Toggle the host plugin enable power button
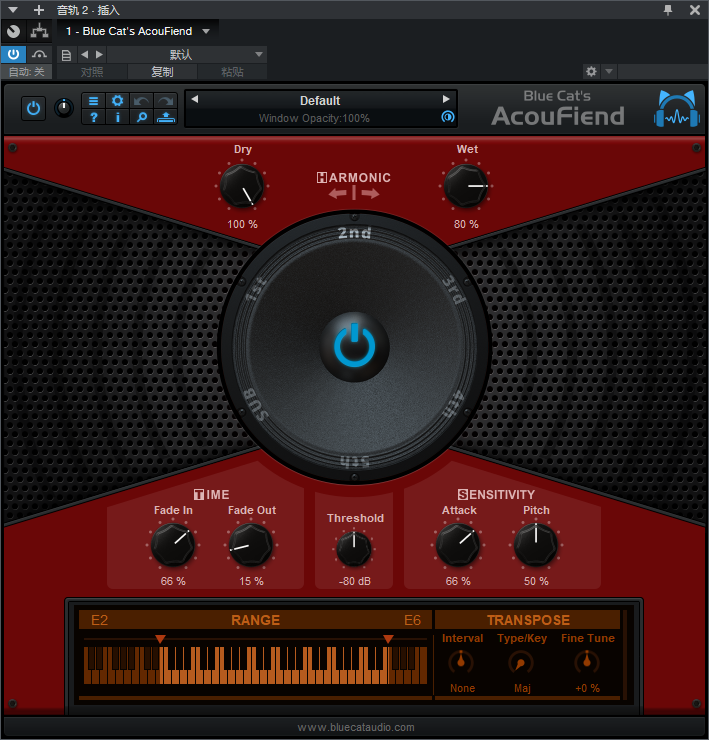 point(13,54)
